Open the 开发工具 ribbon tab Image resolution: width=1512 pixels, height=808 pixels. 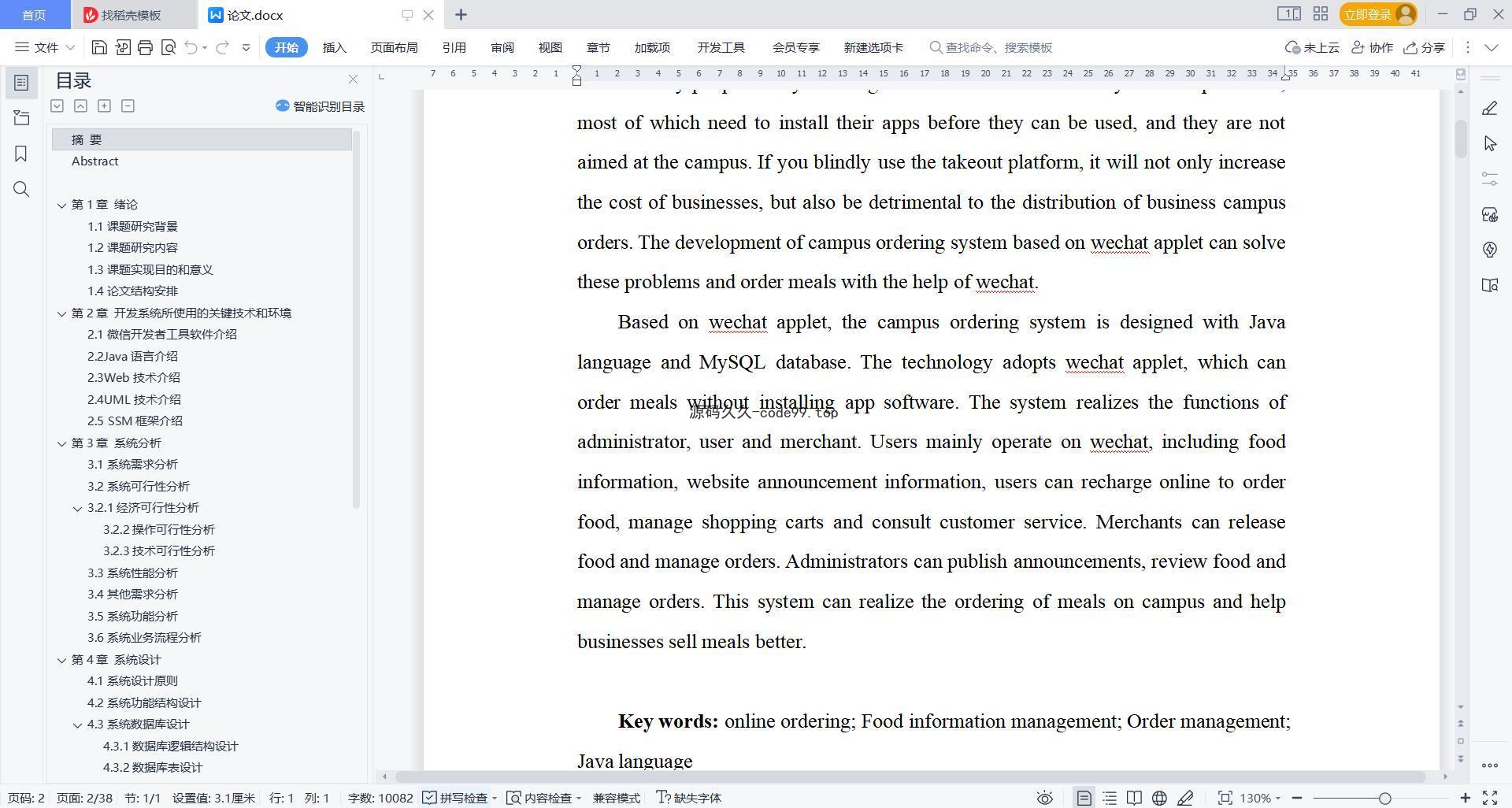point(721,47)
